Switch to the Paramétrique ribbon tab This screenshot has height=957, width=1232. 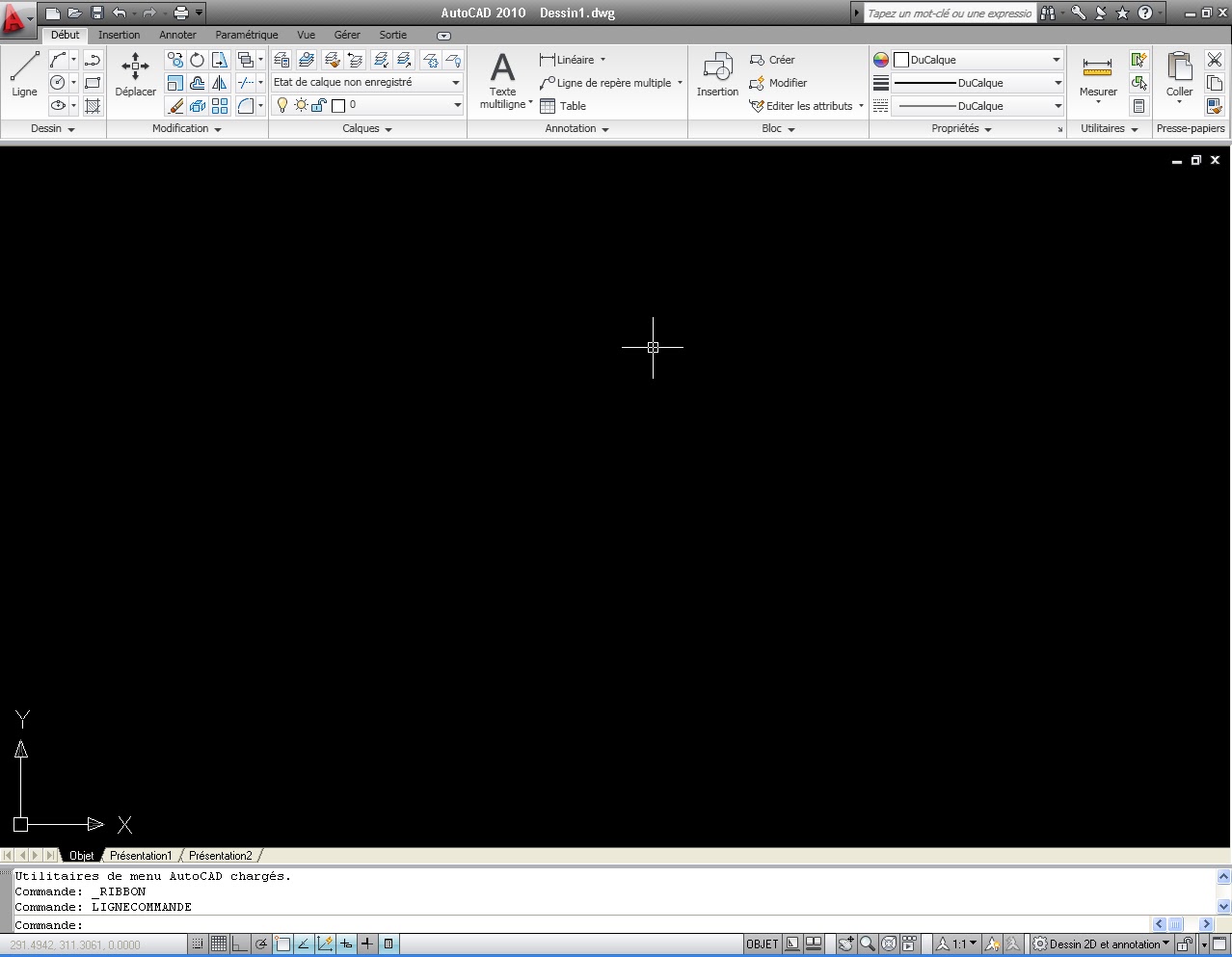point(246,35)
